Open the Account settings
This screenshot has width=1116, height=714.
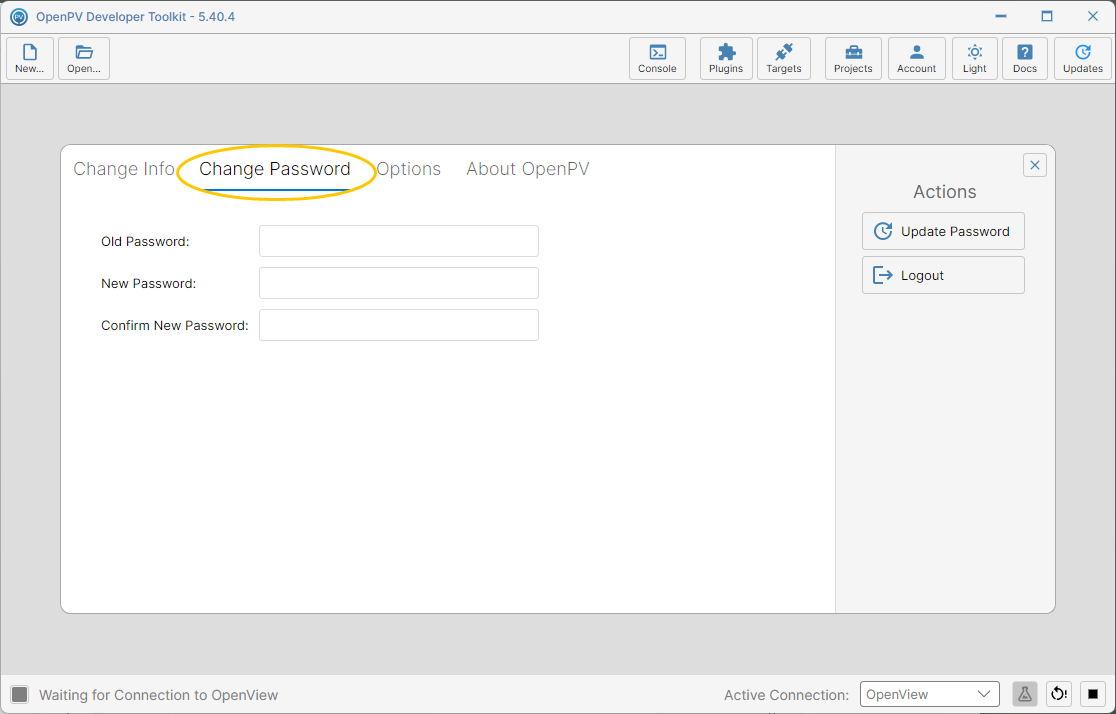click(x=917, y=58)
